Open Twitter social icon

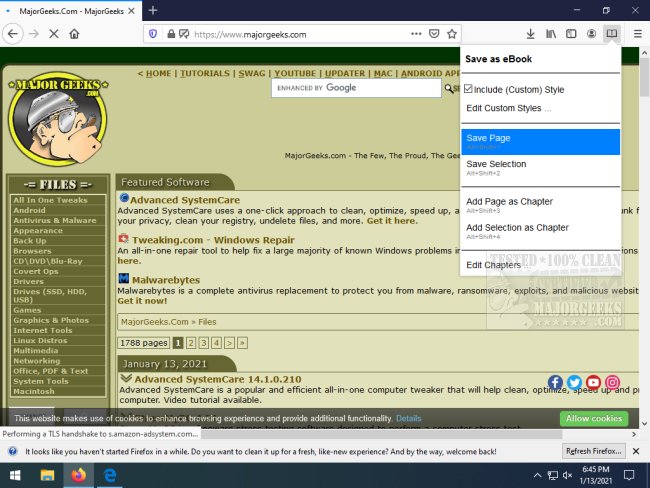click(x=574, y=382)
